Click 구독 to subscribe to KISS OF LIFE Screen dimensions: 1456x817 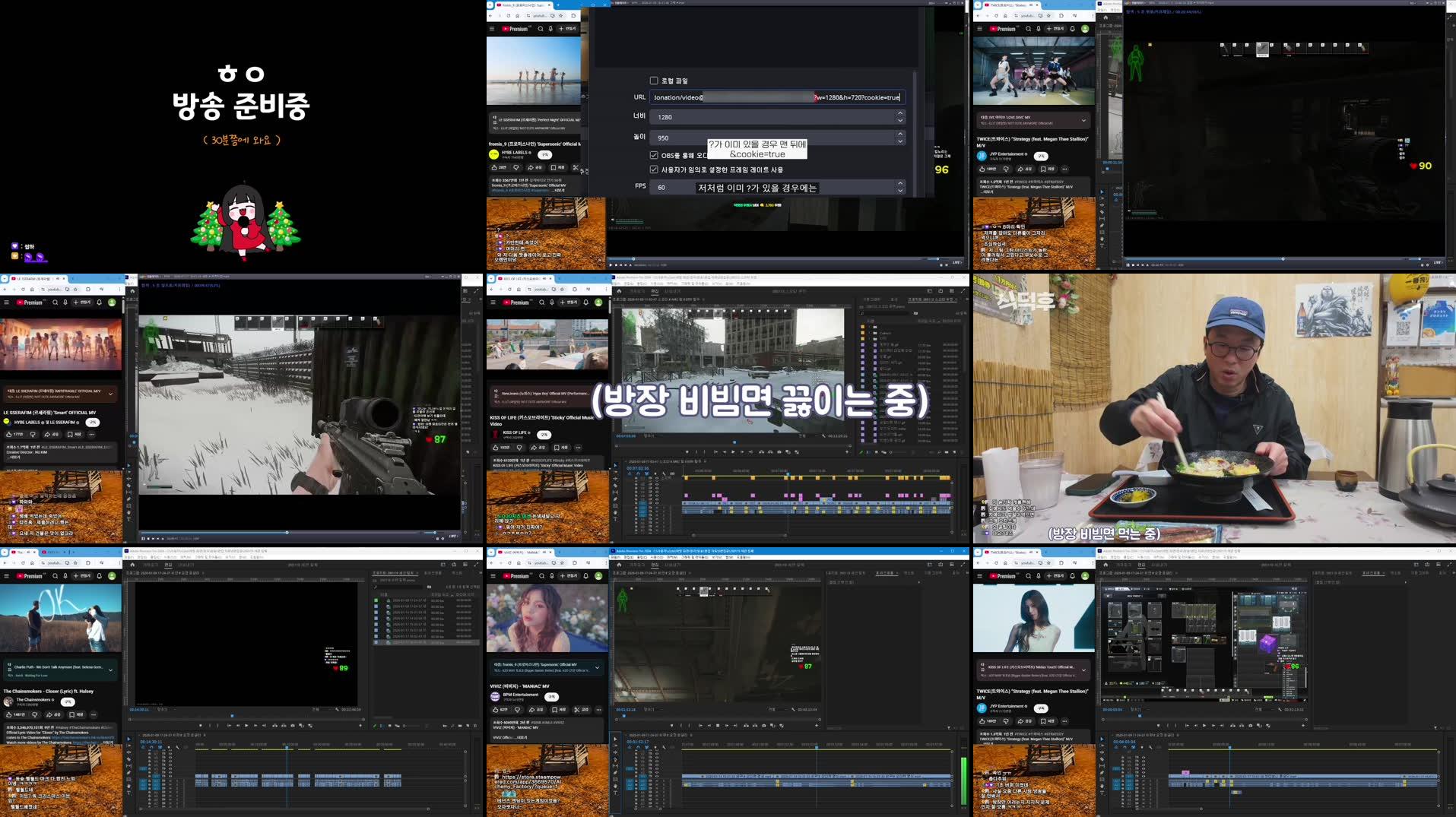pos(544,435)
